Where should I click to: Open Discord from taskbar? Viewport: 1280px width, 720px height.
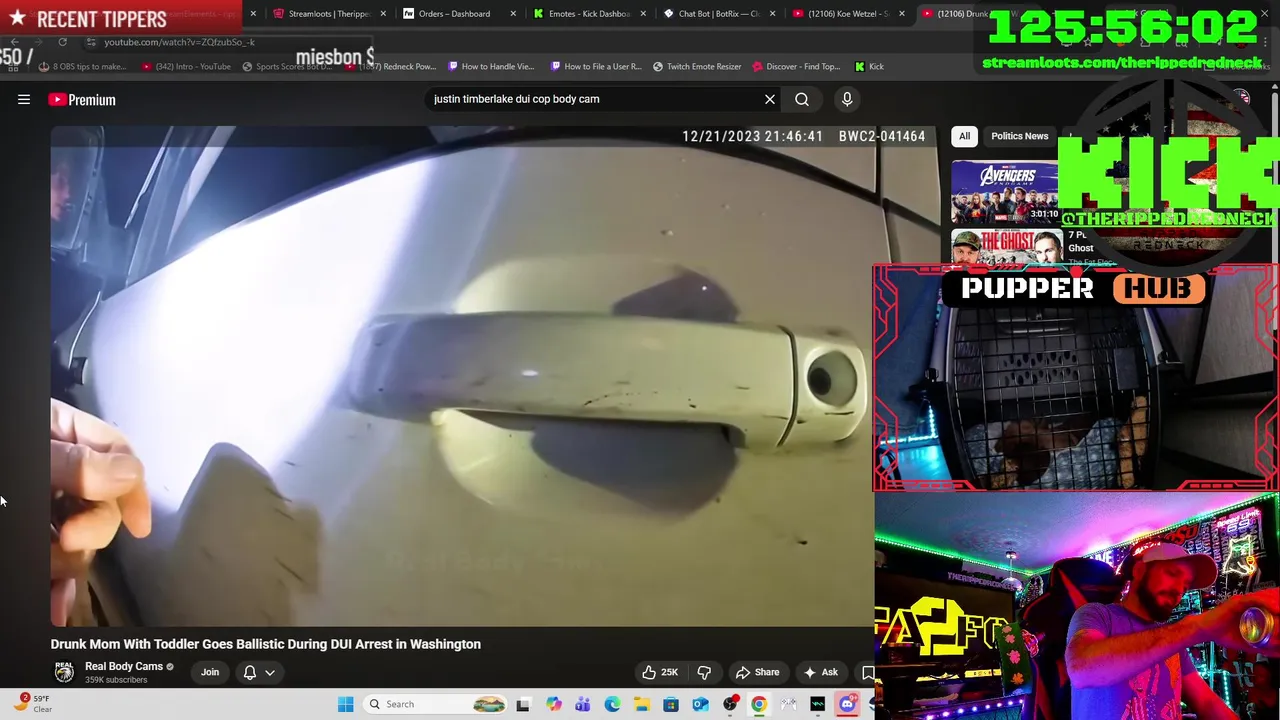[847, 704]
